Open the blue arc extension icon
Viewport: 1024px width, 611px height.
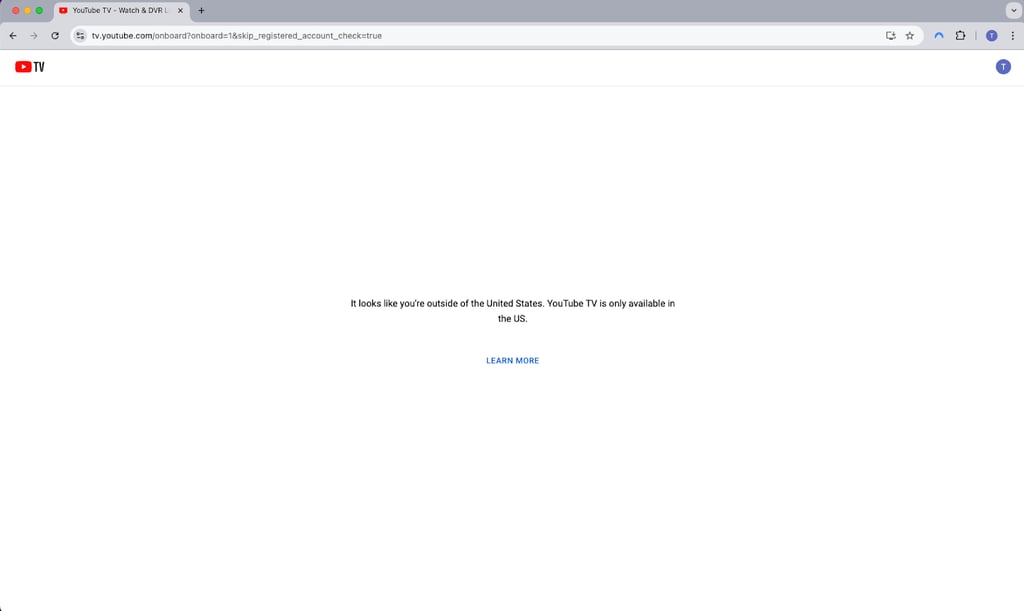pos(938,36)
